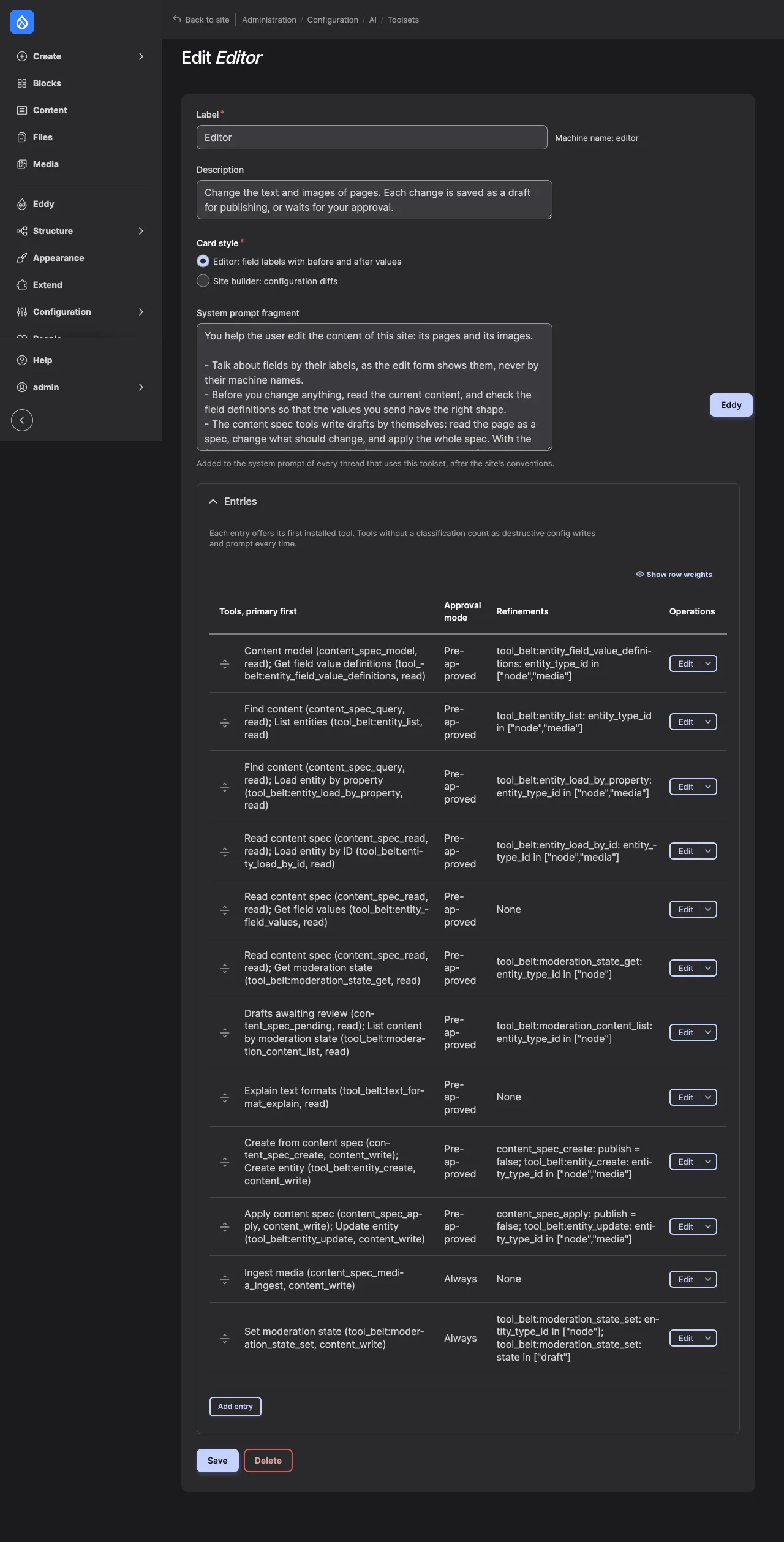784x1542 pixels.
Task: Click the Back to site arrow icon
Action: tap(176, 19)
